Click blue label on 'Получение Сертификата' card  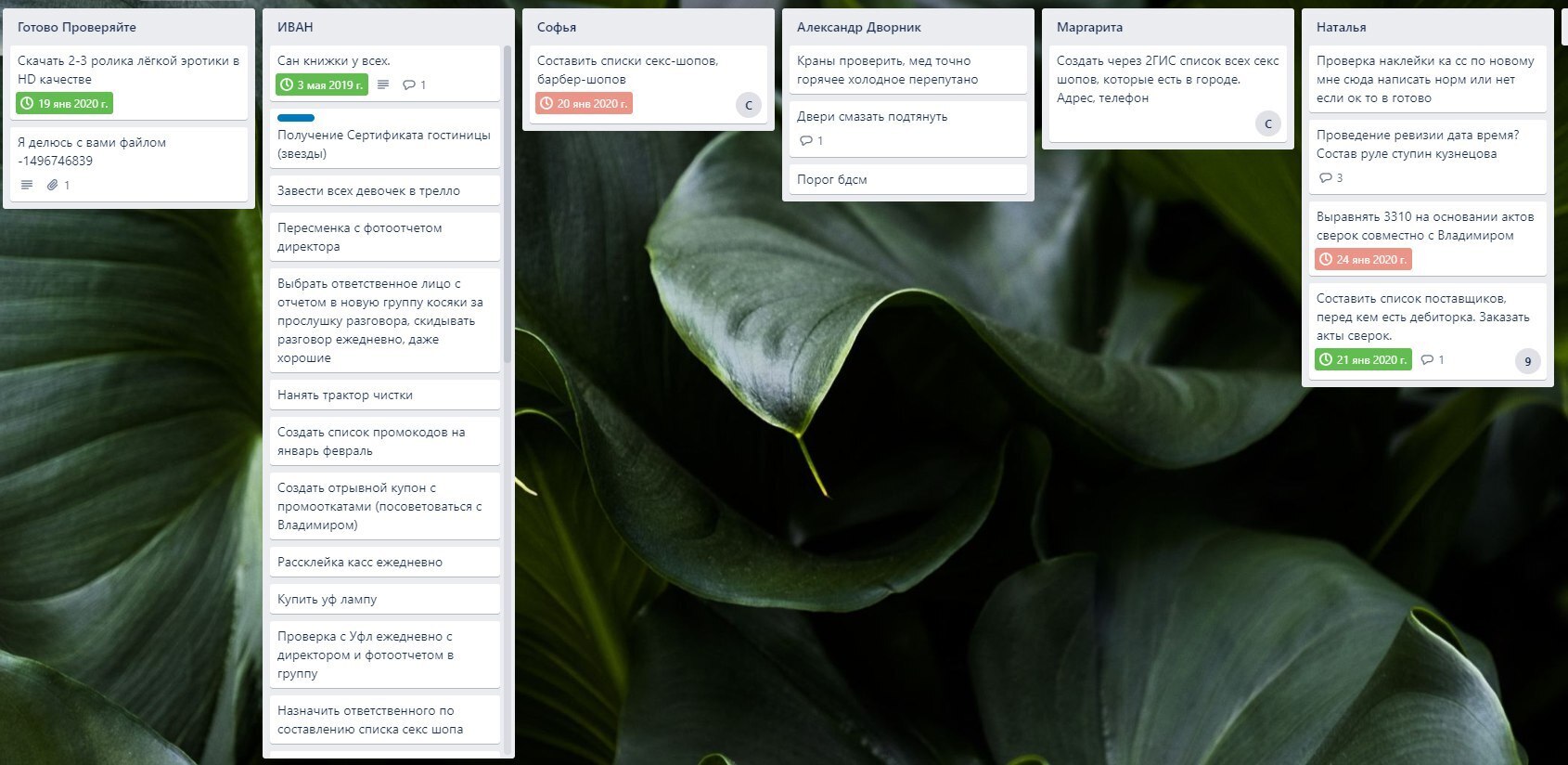296,118
